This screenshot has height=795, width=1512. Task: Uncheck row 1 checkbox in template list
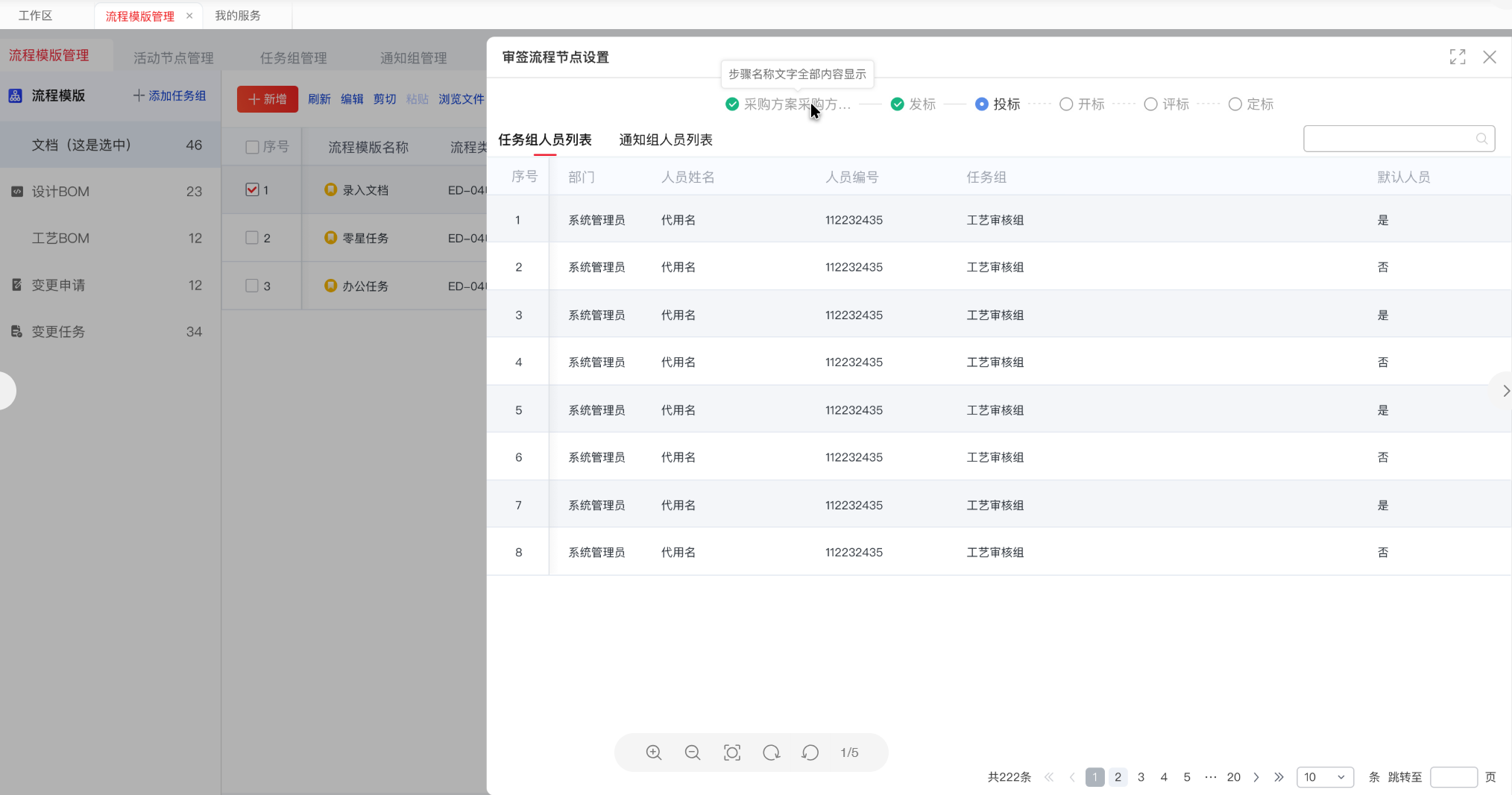(251, 189)
